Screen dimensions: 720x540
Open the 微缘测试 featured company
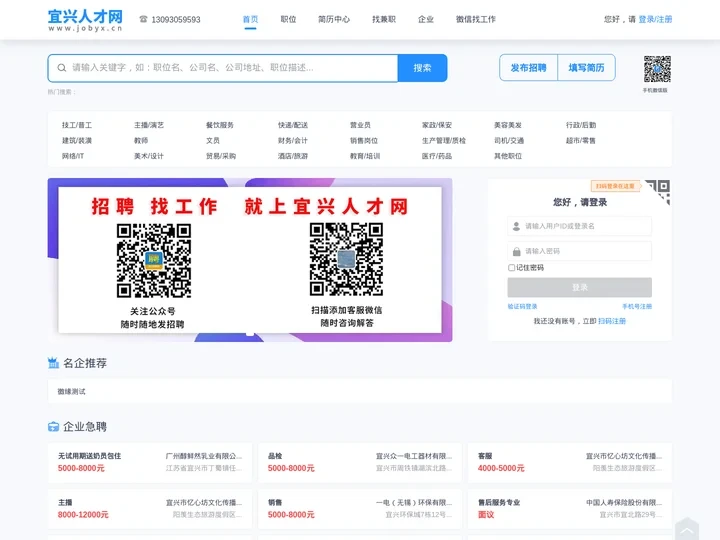click(x=71, y=392)
